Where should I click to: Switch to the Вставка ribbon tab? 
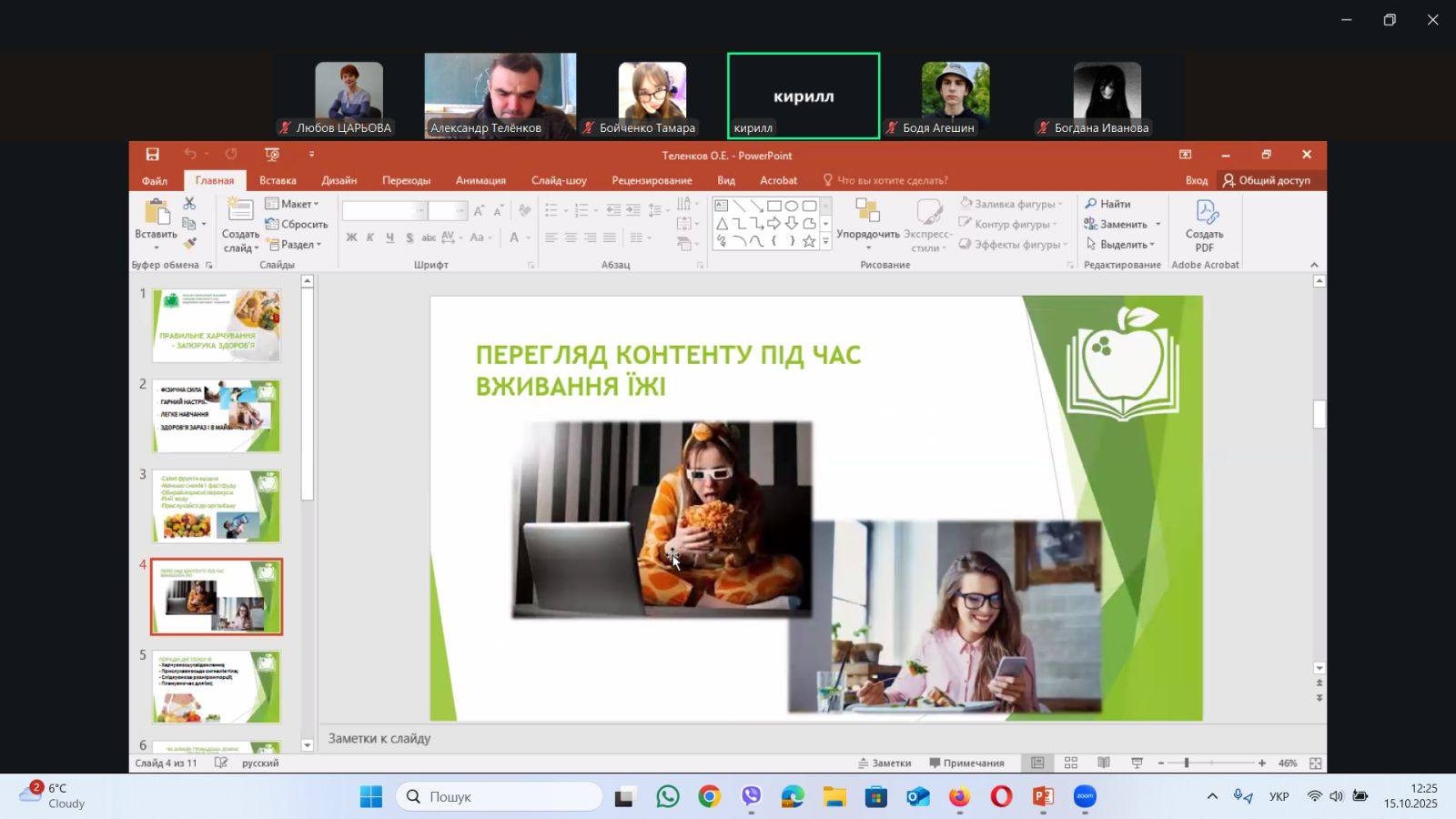tap(278, 180)
